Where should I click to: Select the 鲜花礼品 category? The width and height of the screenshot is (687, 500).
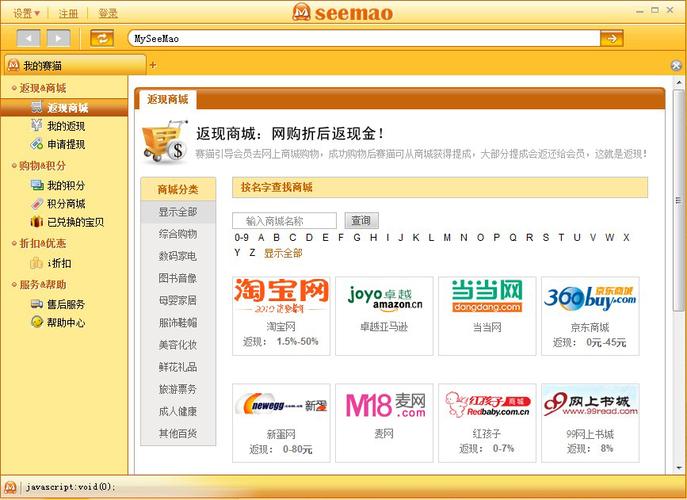[x=178, y=367]
